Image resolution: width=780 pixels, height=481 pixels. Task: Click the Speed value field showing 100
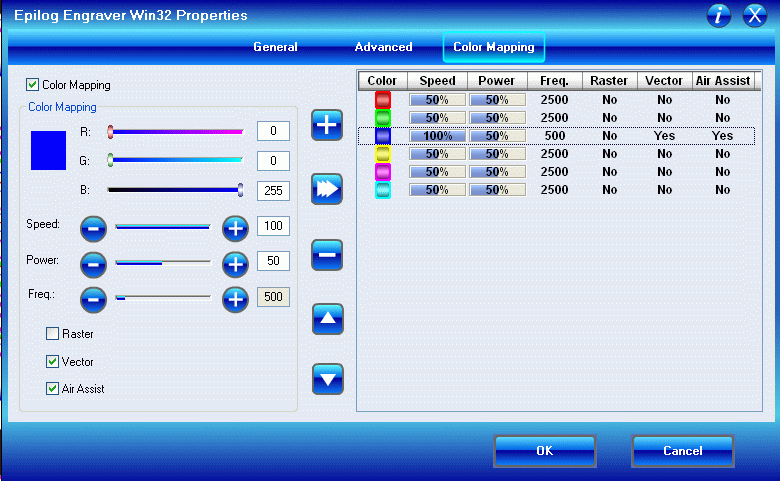(x=273, y=226)
